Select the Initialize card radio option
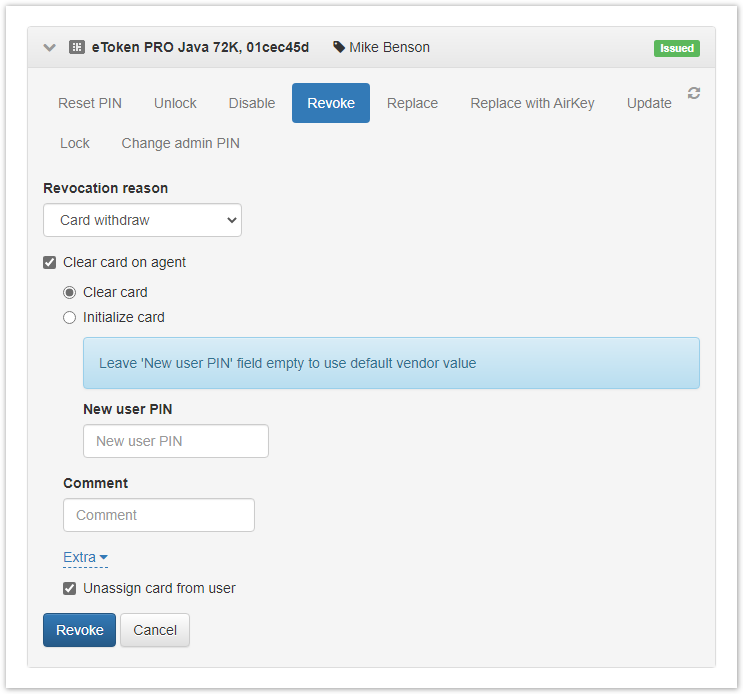Screen dimensions: 743x694 [70, 318]
